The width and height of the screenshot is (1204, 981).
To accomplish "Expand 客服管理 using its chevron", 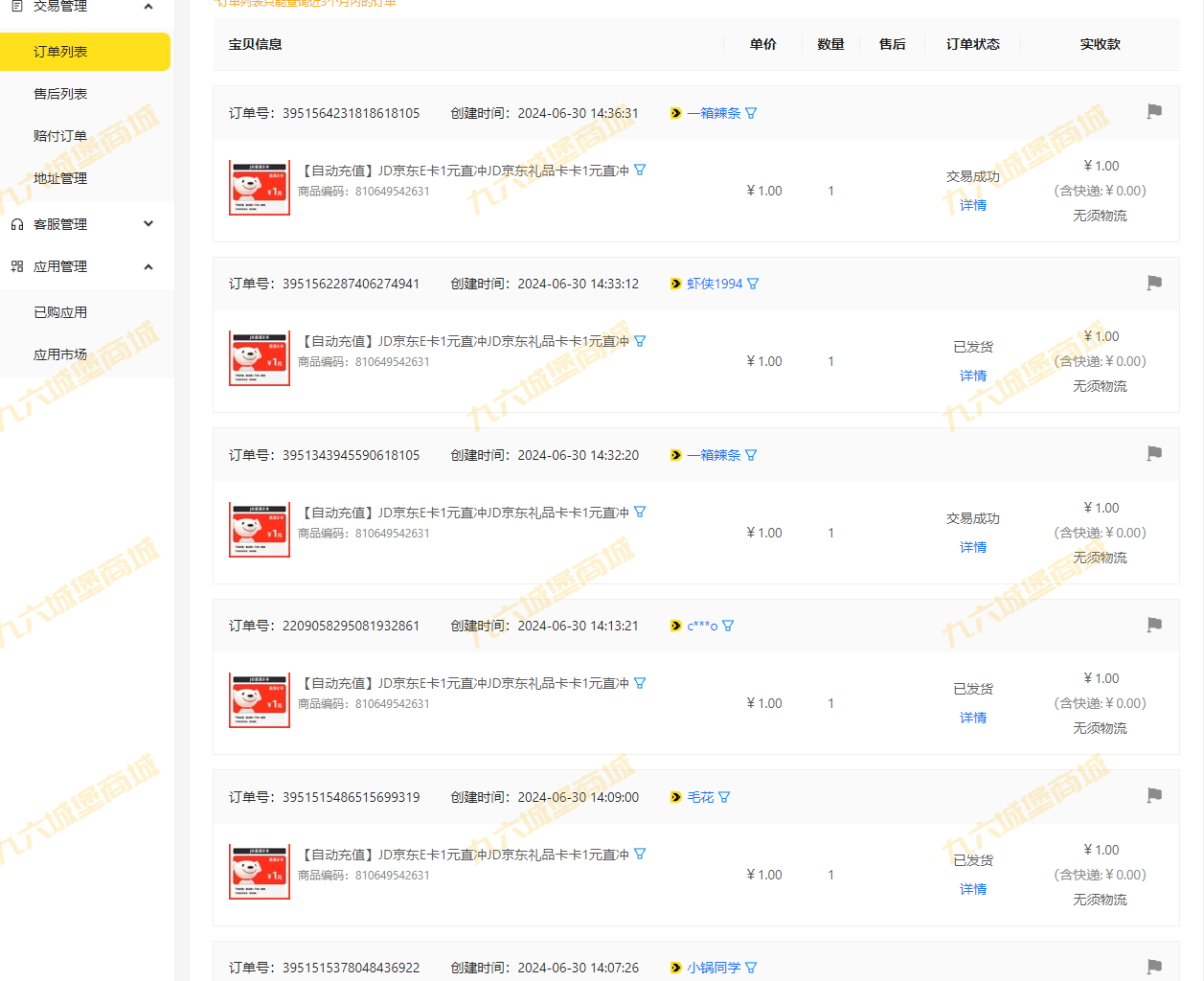I will 148,224.
